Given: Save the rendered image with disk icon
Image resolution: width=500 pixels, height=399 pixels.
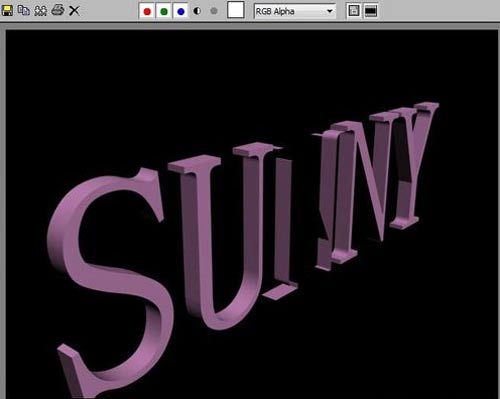Looking at the screenshot, I should coord(7,11).
